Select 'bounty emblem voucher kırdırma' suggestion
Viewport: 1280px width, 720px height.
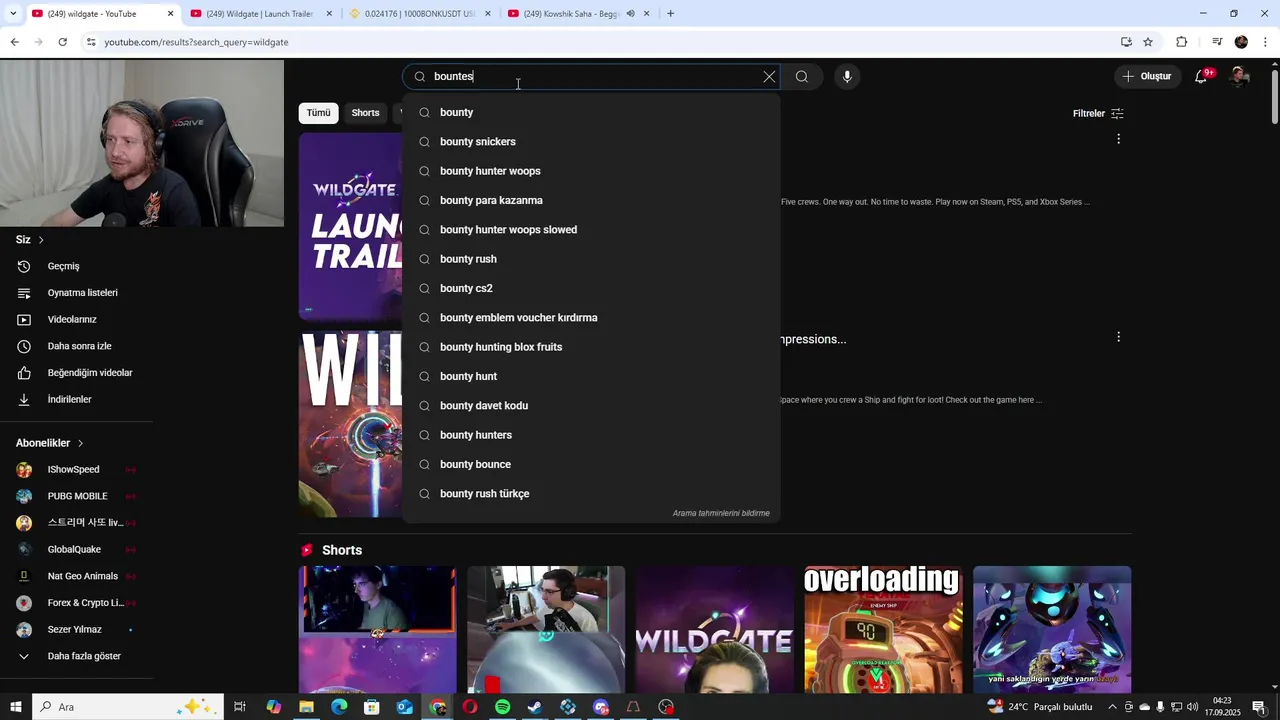click(591, 318)
